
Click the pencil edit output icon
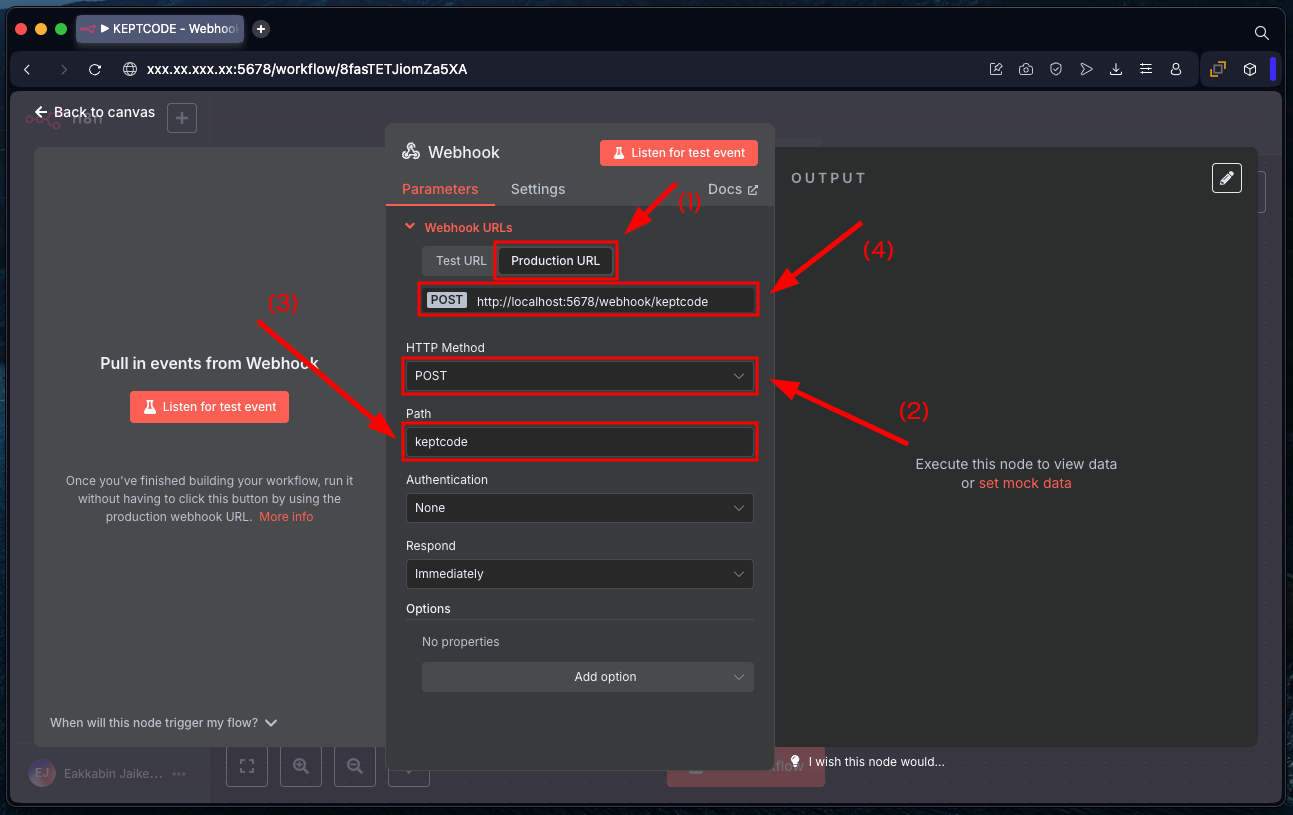pyautogui.click(x=1227, y=178)
